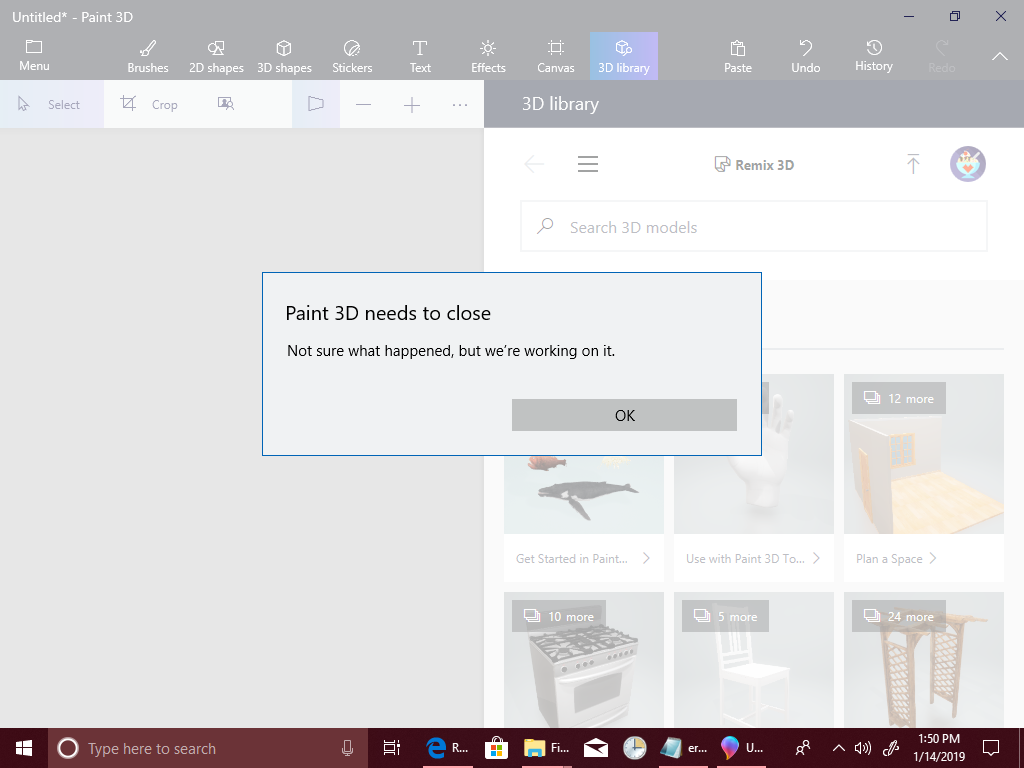Click the Undo button

[x=805, y=56]
